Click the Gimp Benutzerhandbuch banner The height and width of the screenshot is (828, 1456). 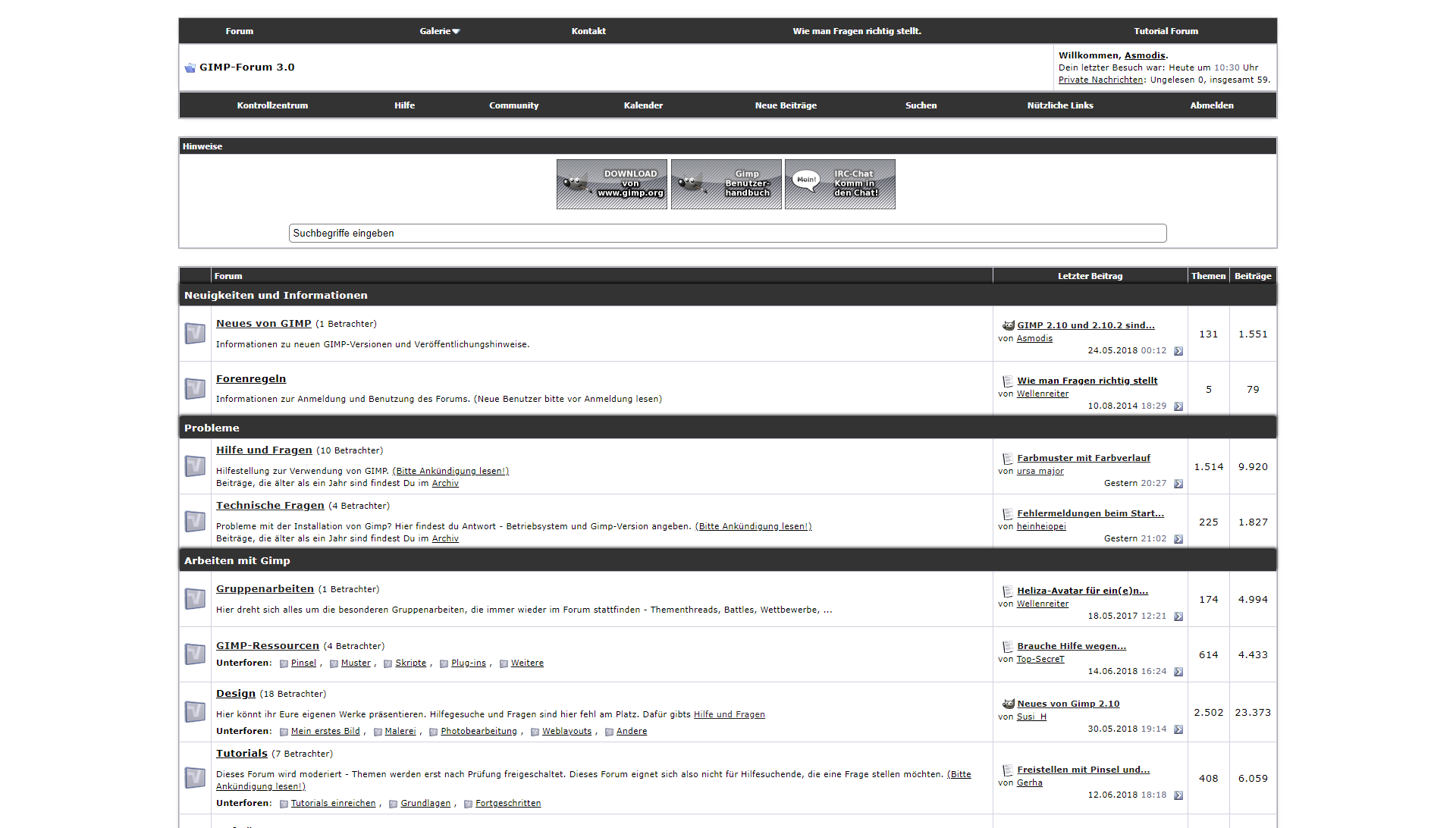(x=726, y=184)
